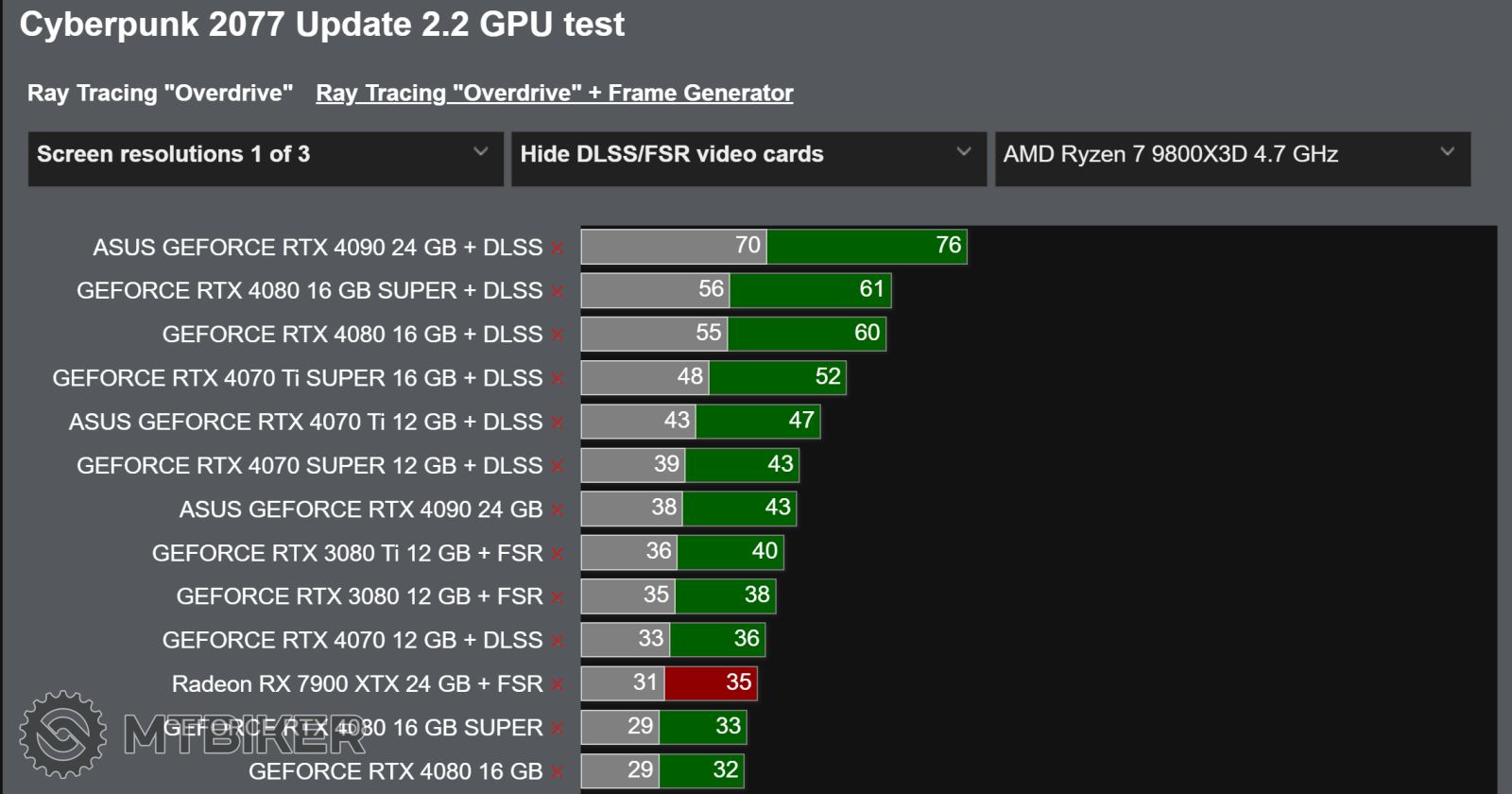Click the gray 39 fps bar for RTX 4070 SUPER
The height and width of the screenshot is (794, 1512).
(632, 465)
